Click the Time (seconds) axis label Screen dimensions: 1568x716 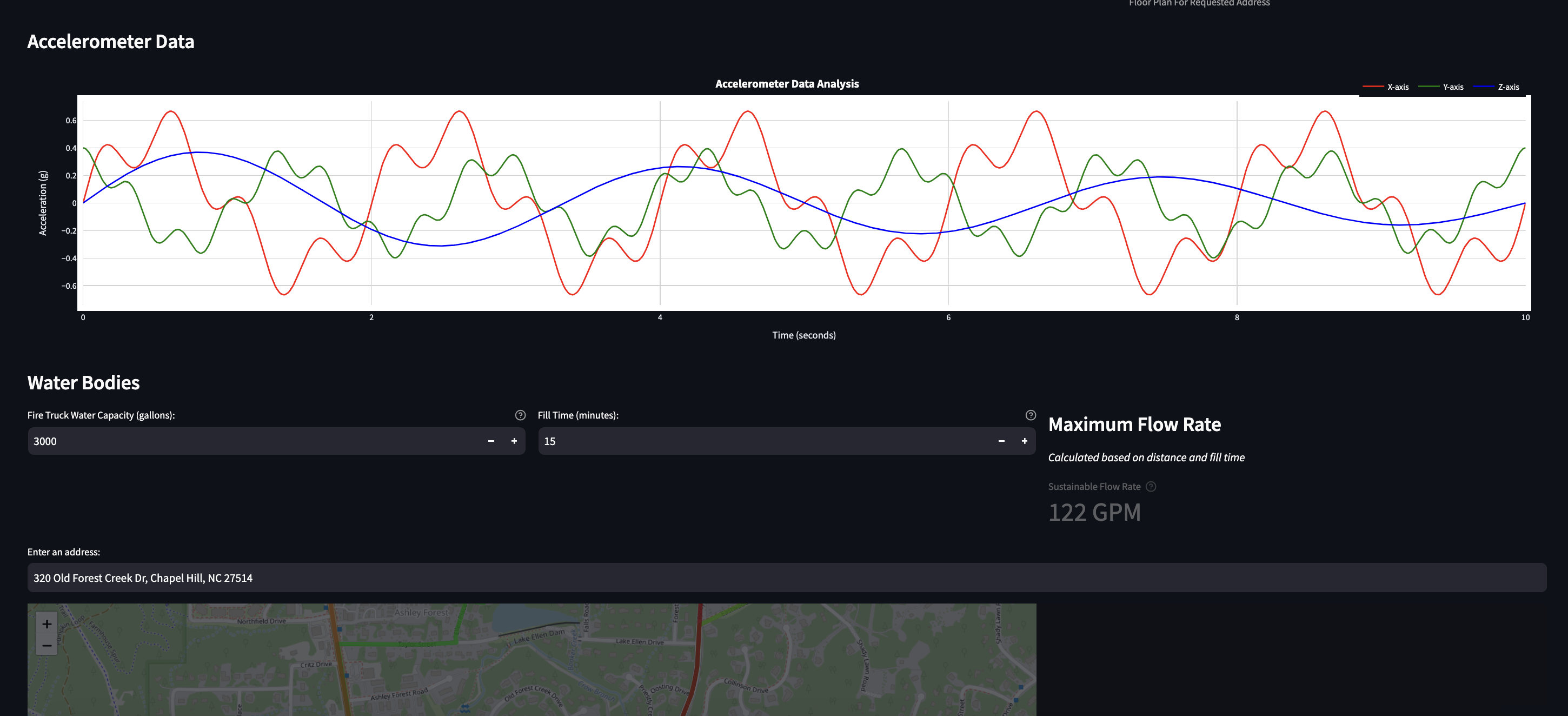click(803, 335)
